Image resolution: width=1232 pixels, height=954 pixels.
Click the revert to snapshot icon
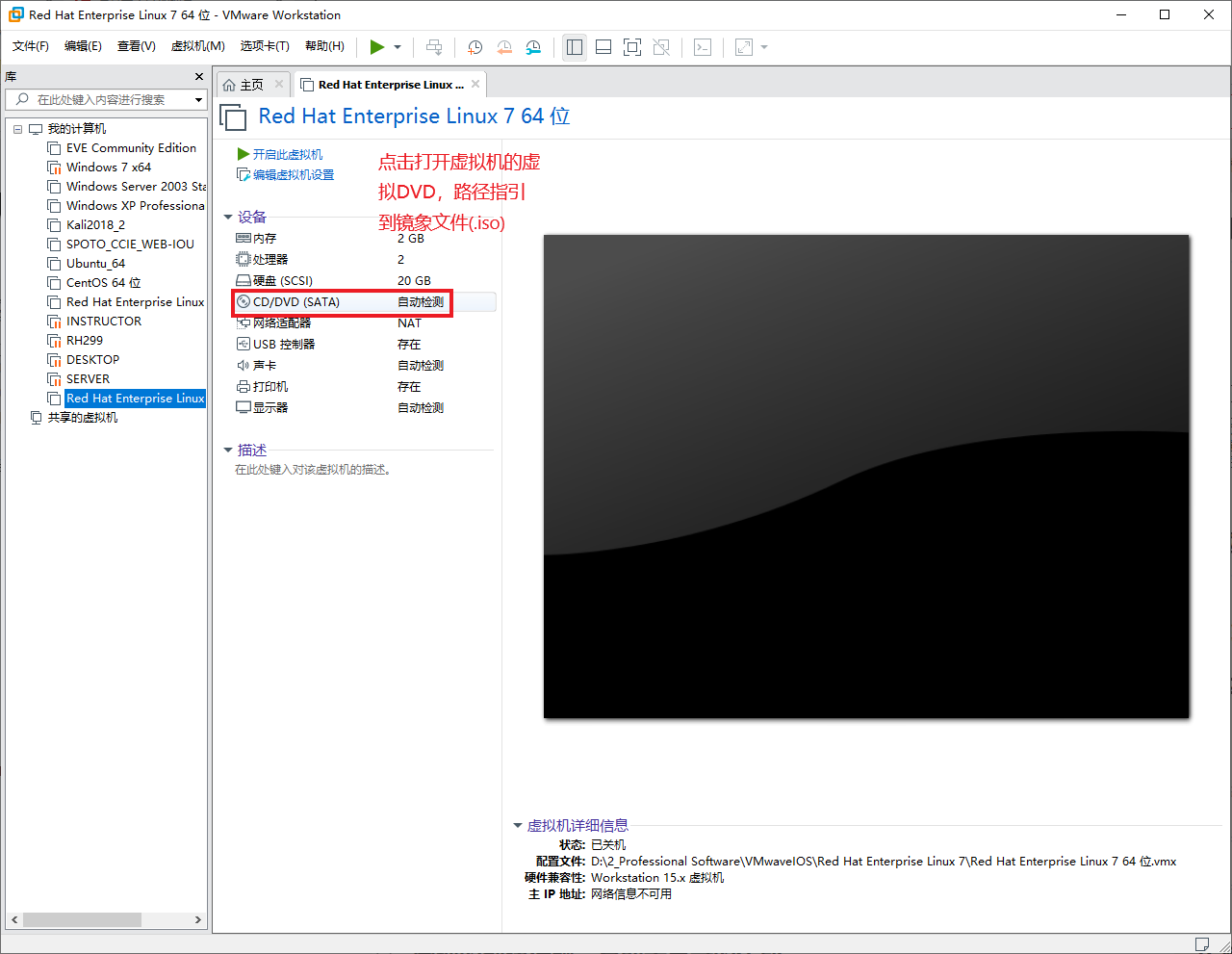point(504,47)
